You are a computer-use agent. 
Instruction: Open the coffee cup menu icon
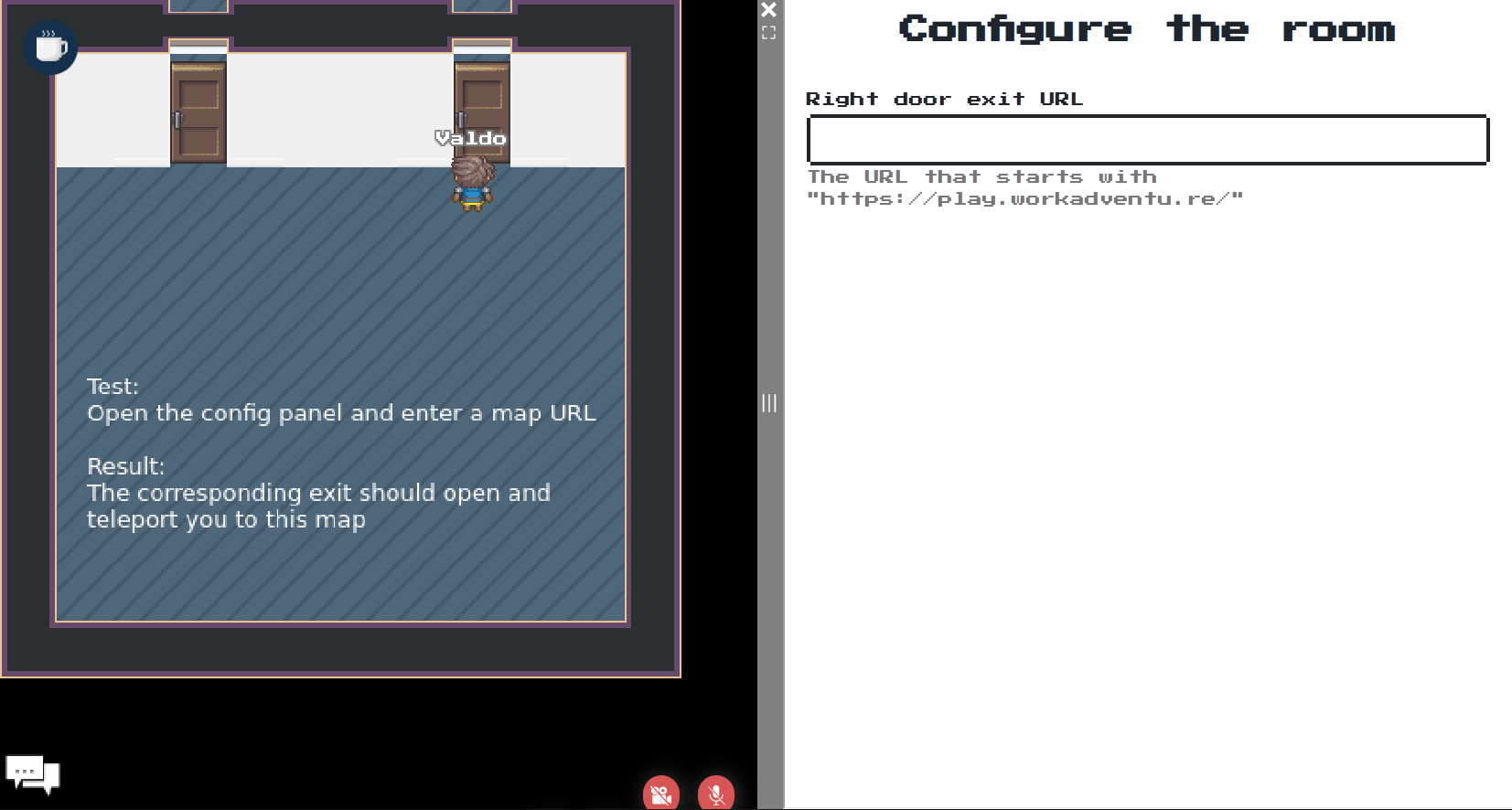(x=50, y=48)
